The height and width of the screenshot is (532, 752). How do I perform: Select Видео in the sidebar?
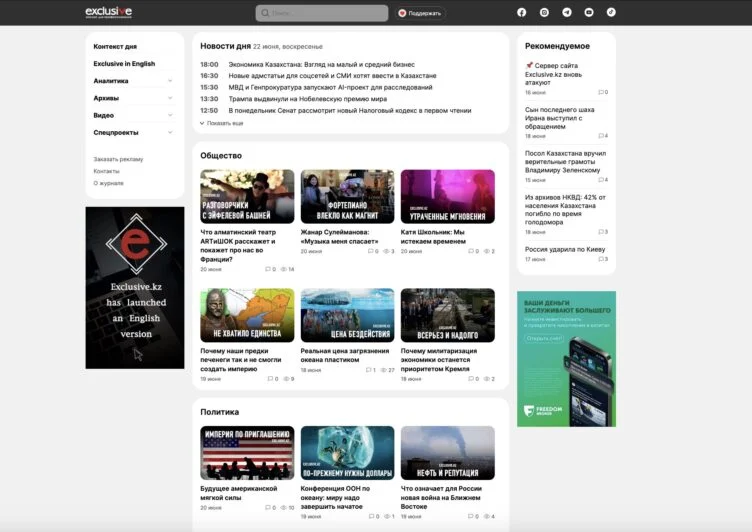[x=104, y=115]
